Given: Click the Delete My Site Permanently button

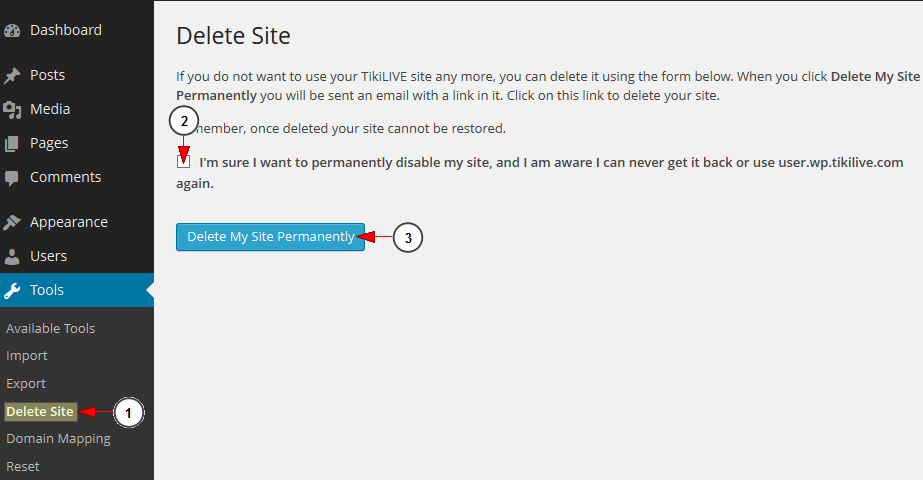Looking at the screenshot, I should pos(270,237).
